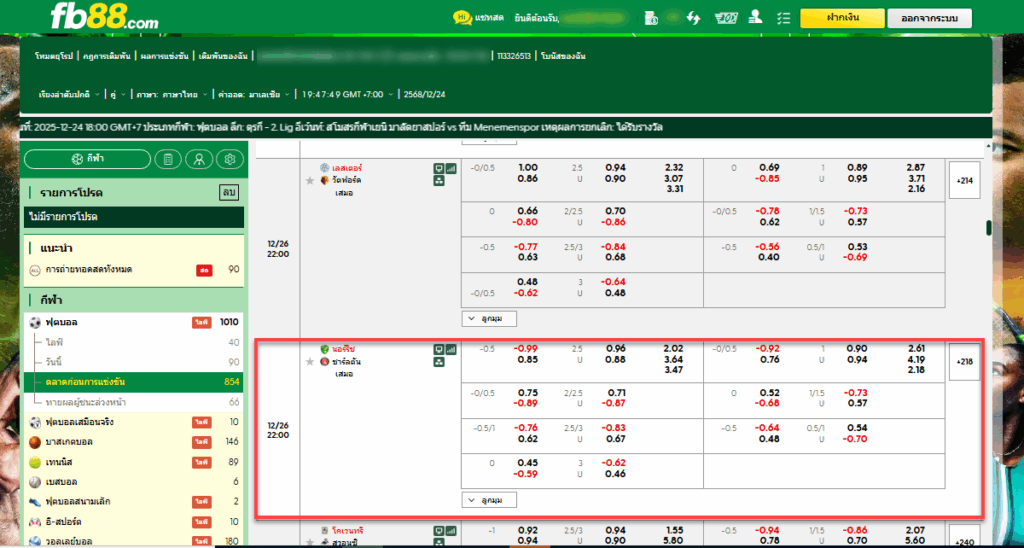Select the กีฬา sports tab in sidebar
This screenshot has width=1024, height=548.
[88, 159]
